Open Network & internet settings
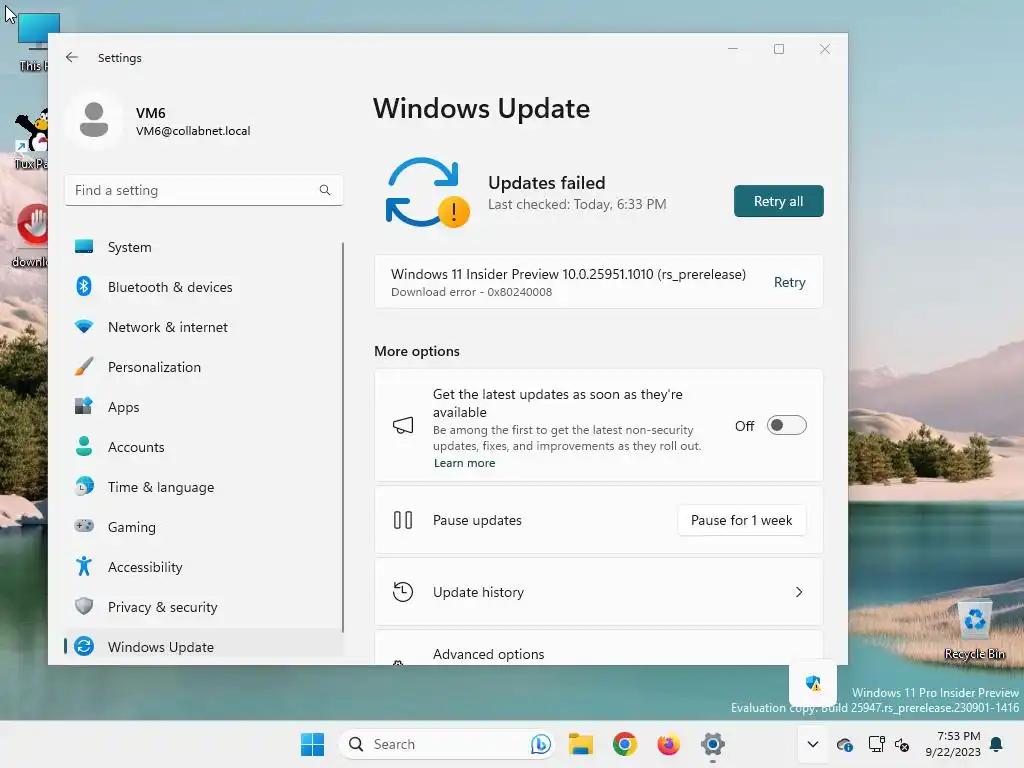This screenshot has height=768, width=1024. pyautogui.click(x=204, y=327)
